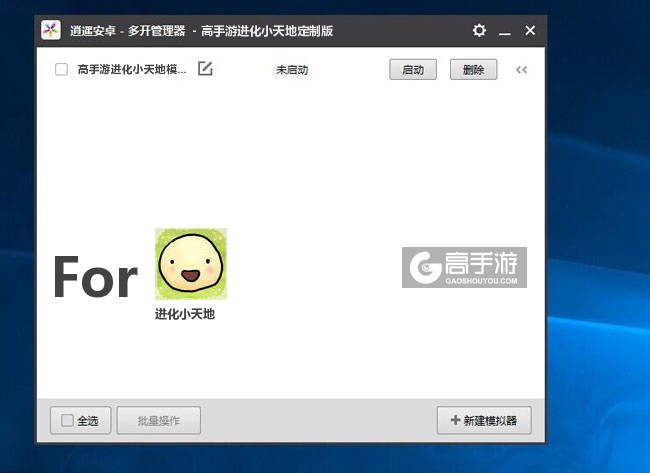Viewport: 650px width, 473px height.
Task: Click the 逍遥安卓 pinwheel logo icon
Action: [x=51, y=30]
